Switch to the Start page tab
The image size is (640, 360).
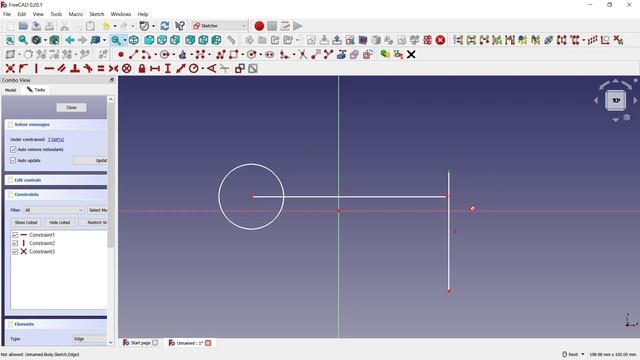(140, 343)
